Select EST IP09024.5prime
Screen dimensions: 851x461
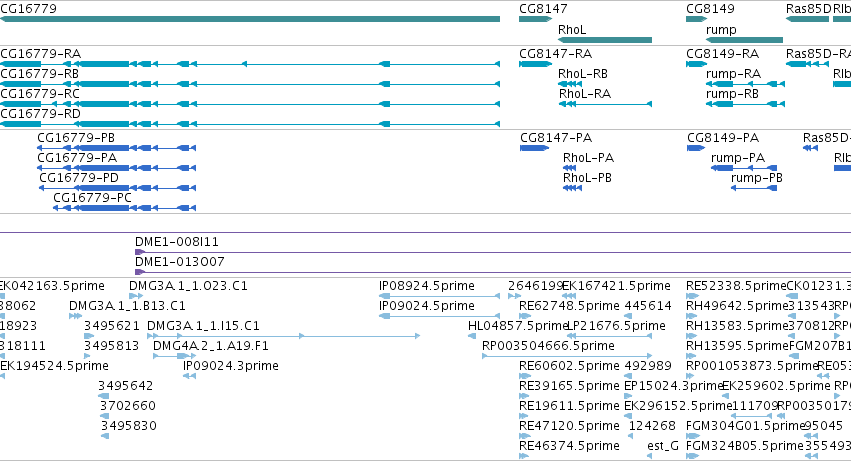click(439, 316)
